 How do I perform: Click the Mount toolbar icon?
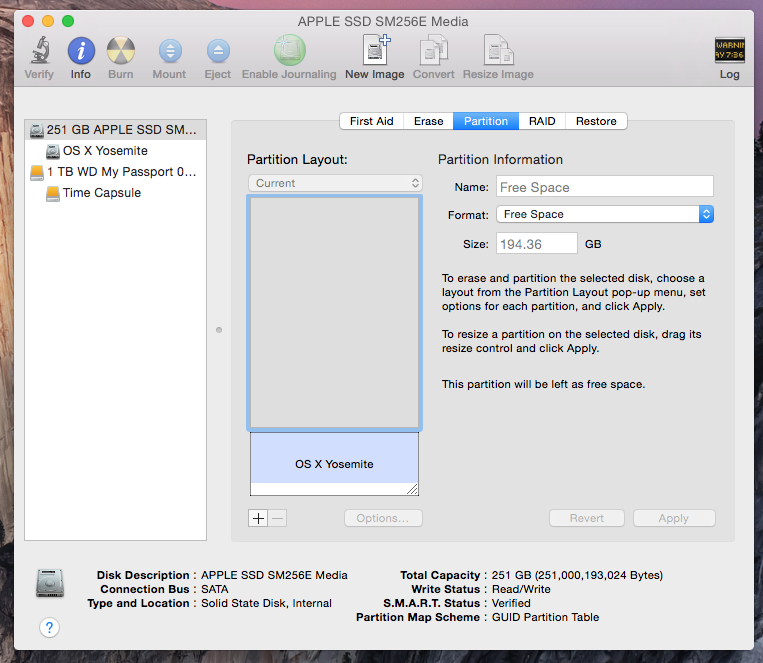coord(170,51)
